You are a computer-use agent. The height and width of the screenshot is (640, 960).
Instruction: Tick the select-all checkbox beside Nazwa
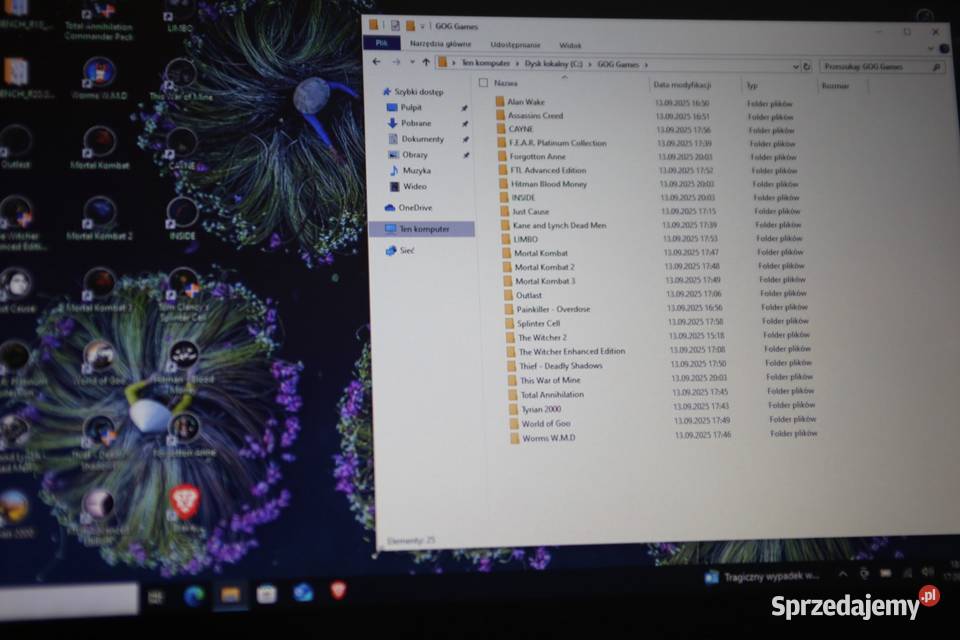(483, 82)
